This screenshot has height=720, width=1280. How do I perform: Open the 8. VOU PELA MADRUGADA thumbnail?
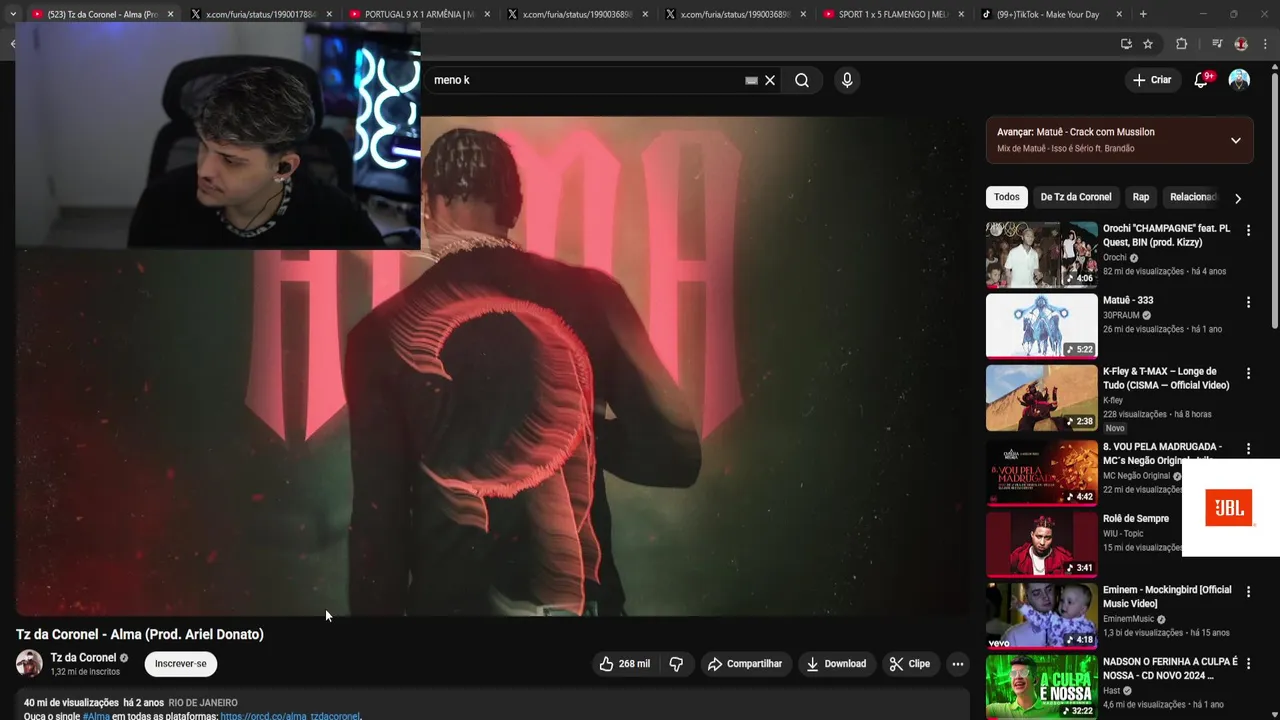[x=1041, y=473]
